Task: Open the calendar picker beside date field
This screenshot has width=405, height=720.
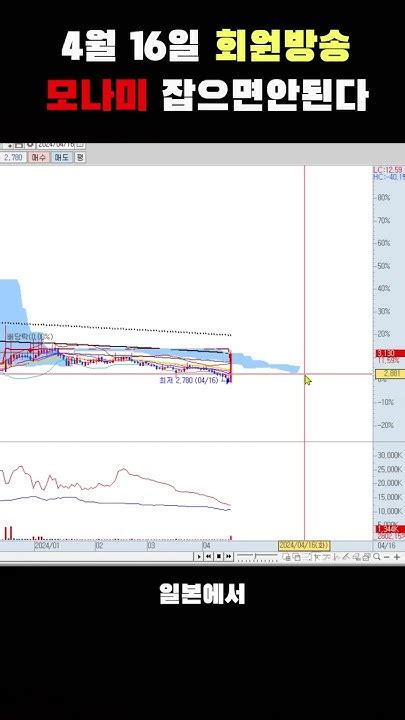Action: click(x=80, y=144)
